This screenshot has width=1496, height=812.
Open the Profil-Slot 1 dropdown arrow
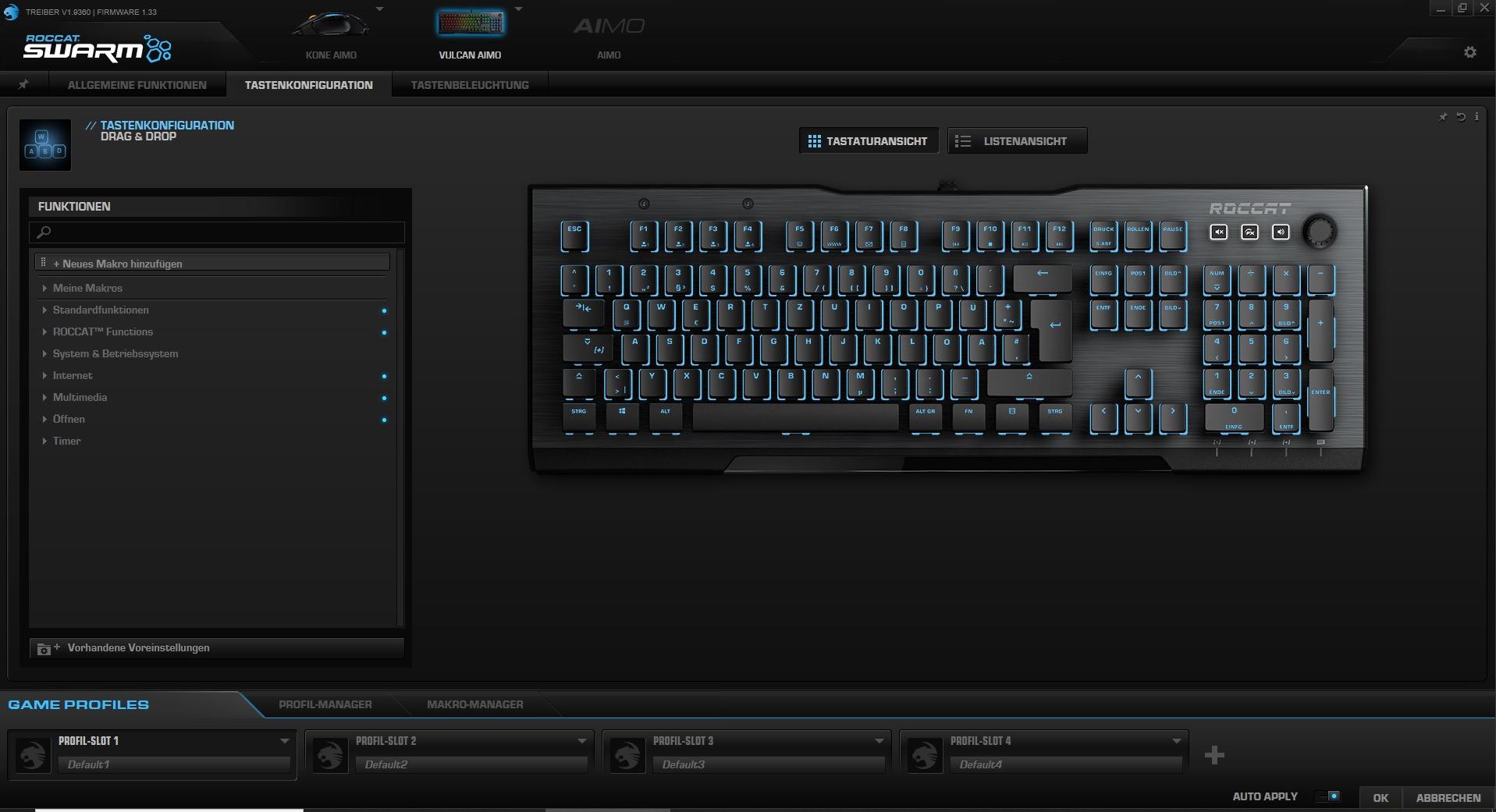(x=284, y=741)
